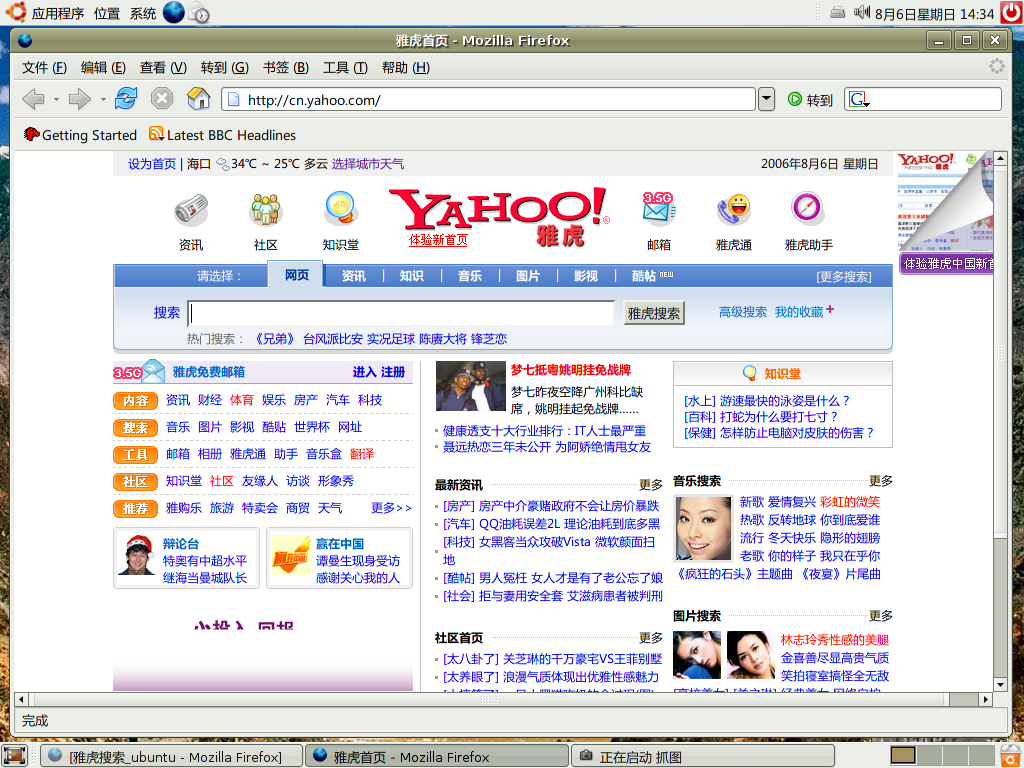The height and width of the screenshot is (768, 1024).
Task: Click 更多 next to 音乐搜索
Action: (880, 481)
